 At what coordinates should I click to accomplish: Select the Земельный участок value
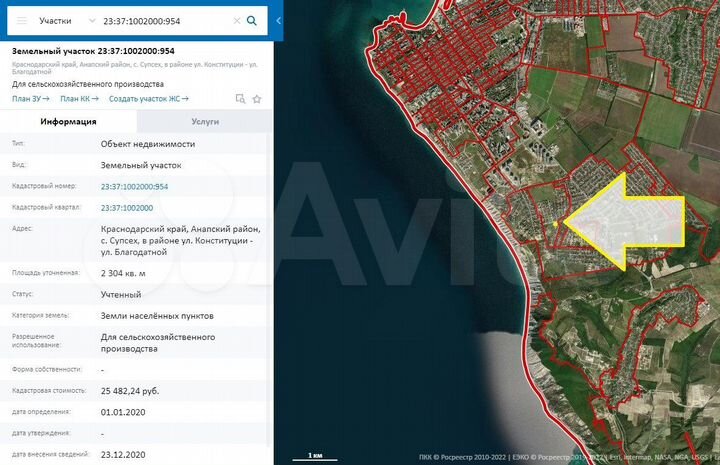tap(141, 165)
